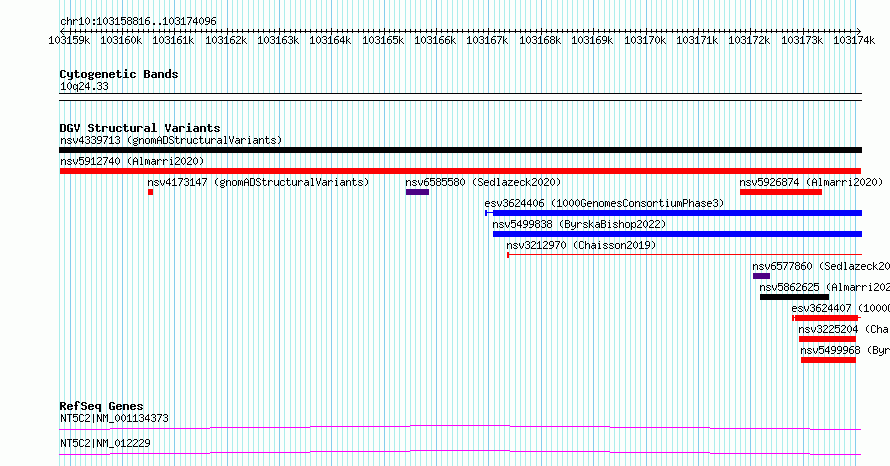Click the 103170k ruler tick label

pos(645,40)
